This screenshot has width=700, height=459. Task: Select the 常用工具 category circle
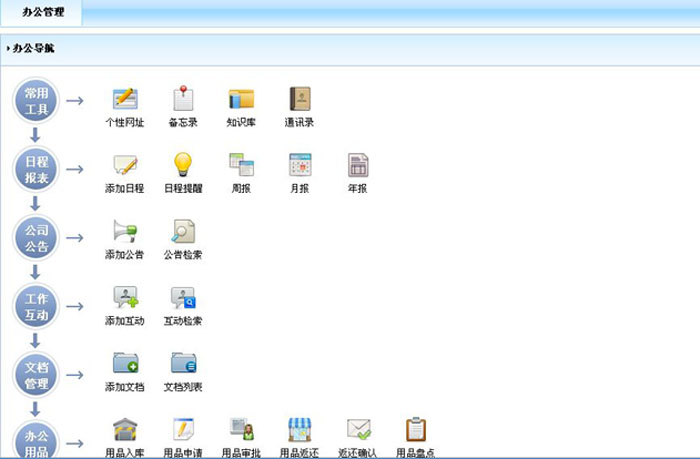[x=36, y=100]
